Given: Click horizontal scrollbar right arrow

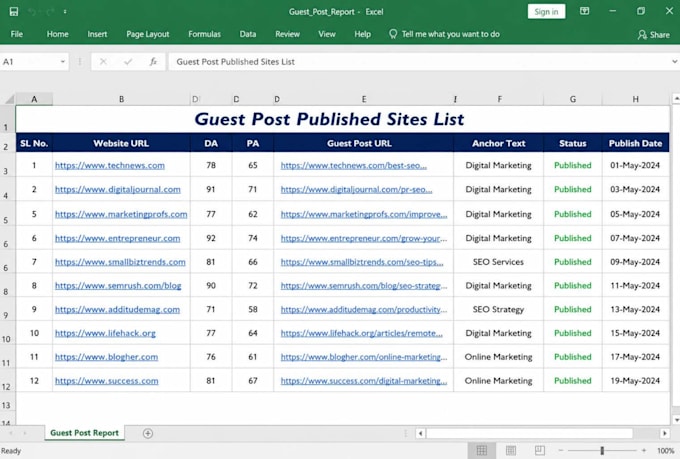Looking at the screenshot, I should pos(664,433).
